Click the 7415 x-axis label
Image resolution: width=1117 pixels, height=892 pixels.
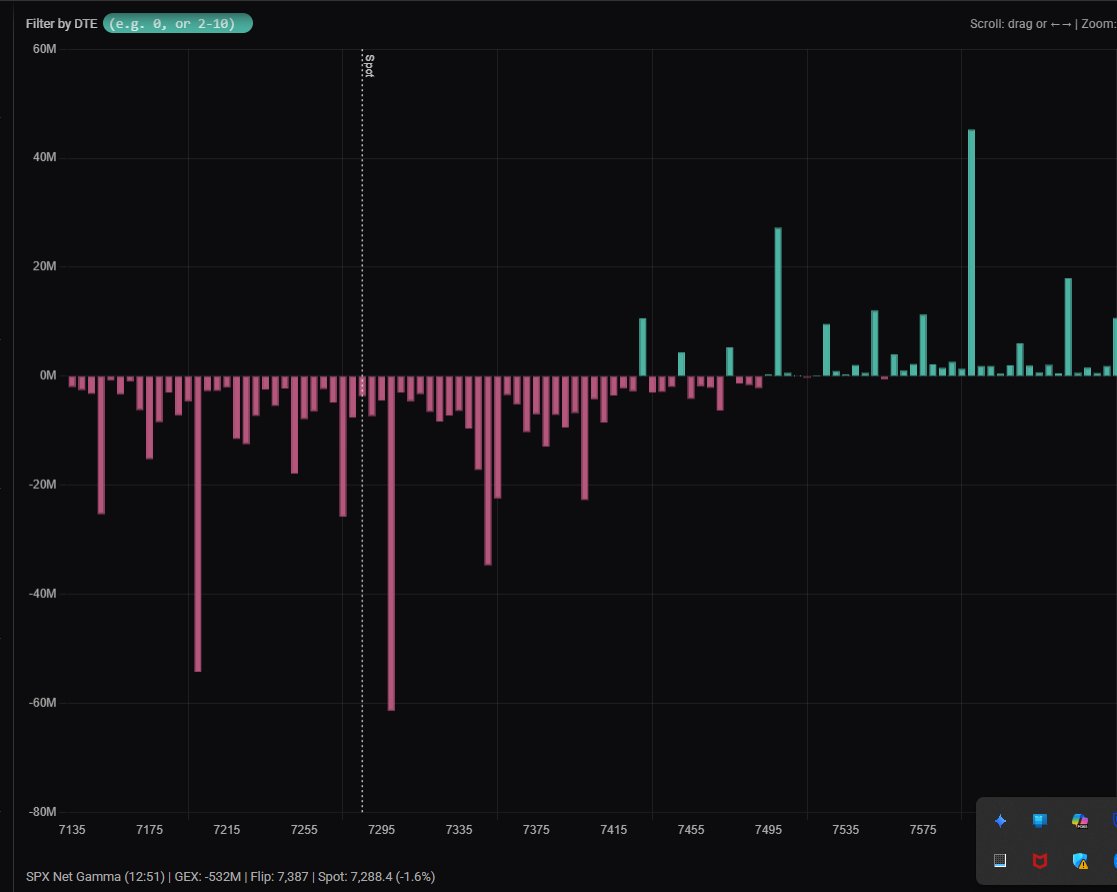pyautogui.click(x=613, y=829)
